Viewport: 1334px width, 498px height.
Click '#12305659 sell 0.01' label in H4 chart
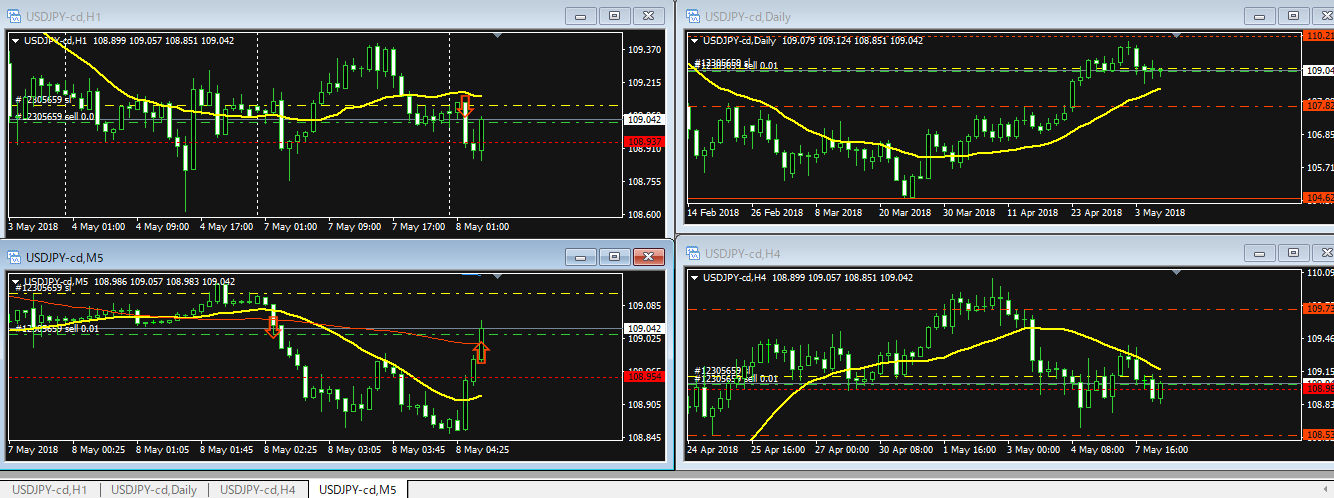[735, 379]
